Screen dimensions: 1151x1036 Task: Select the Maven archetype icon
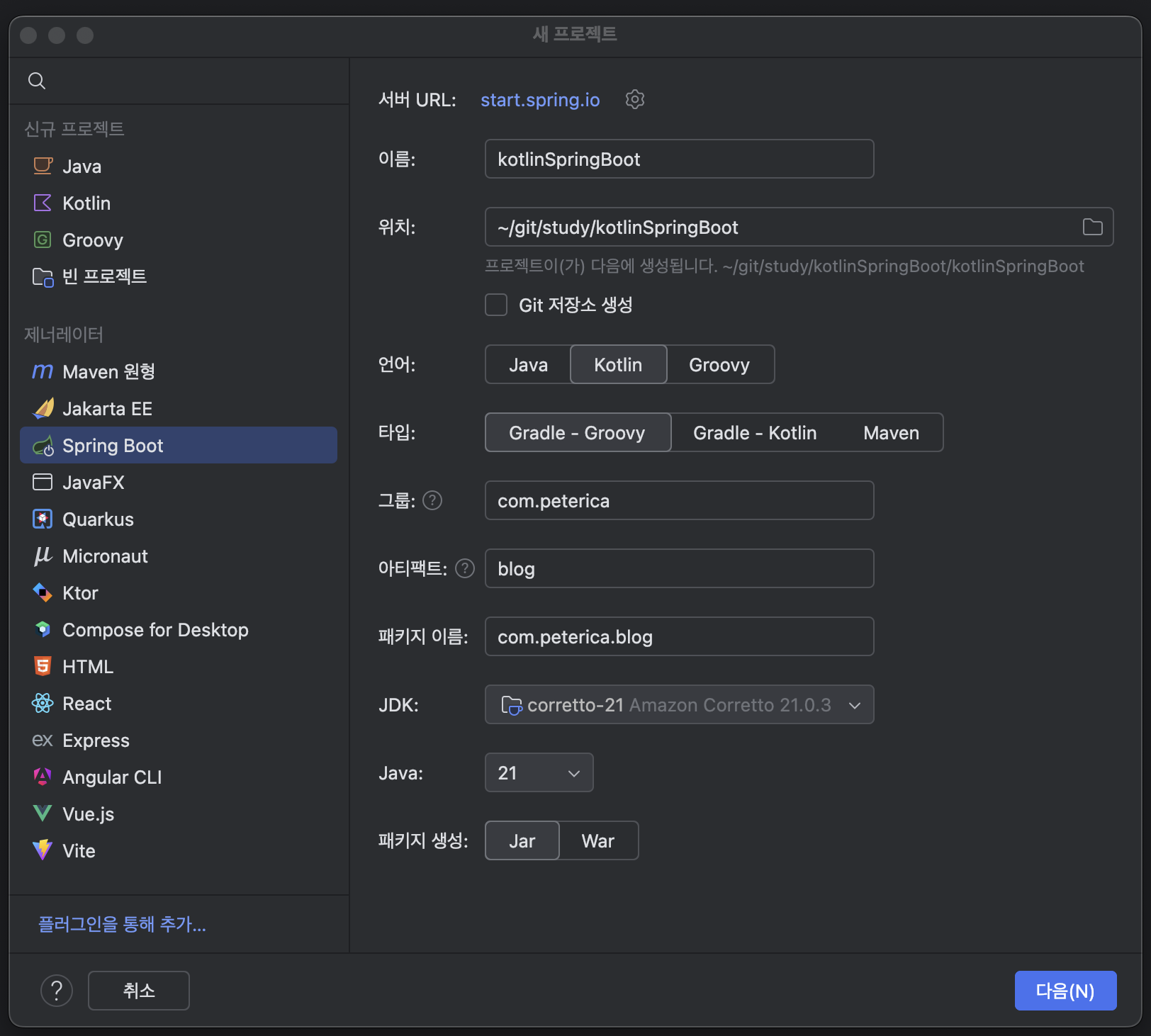coord(43,371)
